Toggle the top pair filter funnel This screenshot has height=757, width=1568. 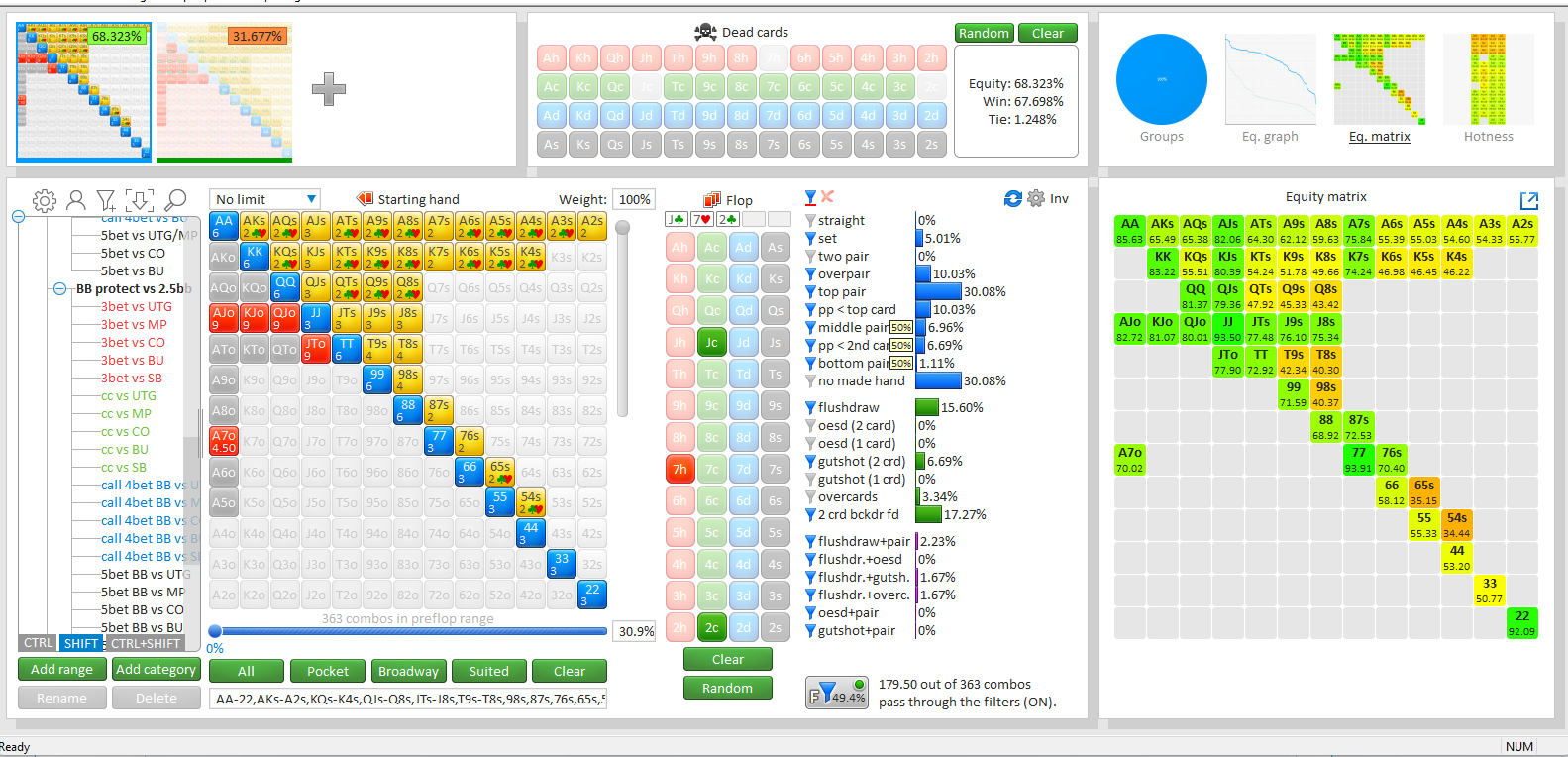(810, 292)
